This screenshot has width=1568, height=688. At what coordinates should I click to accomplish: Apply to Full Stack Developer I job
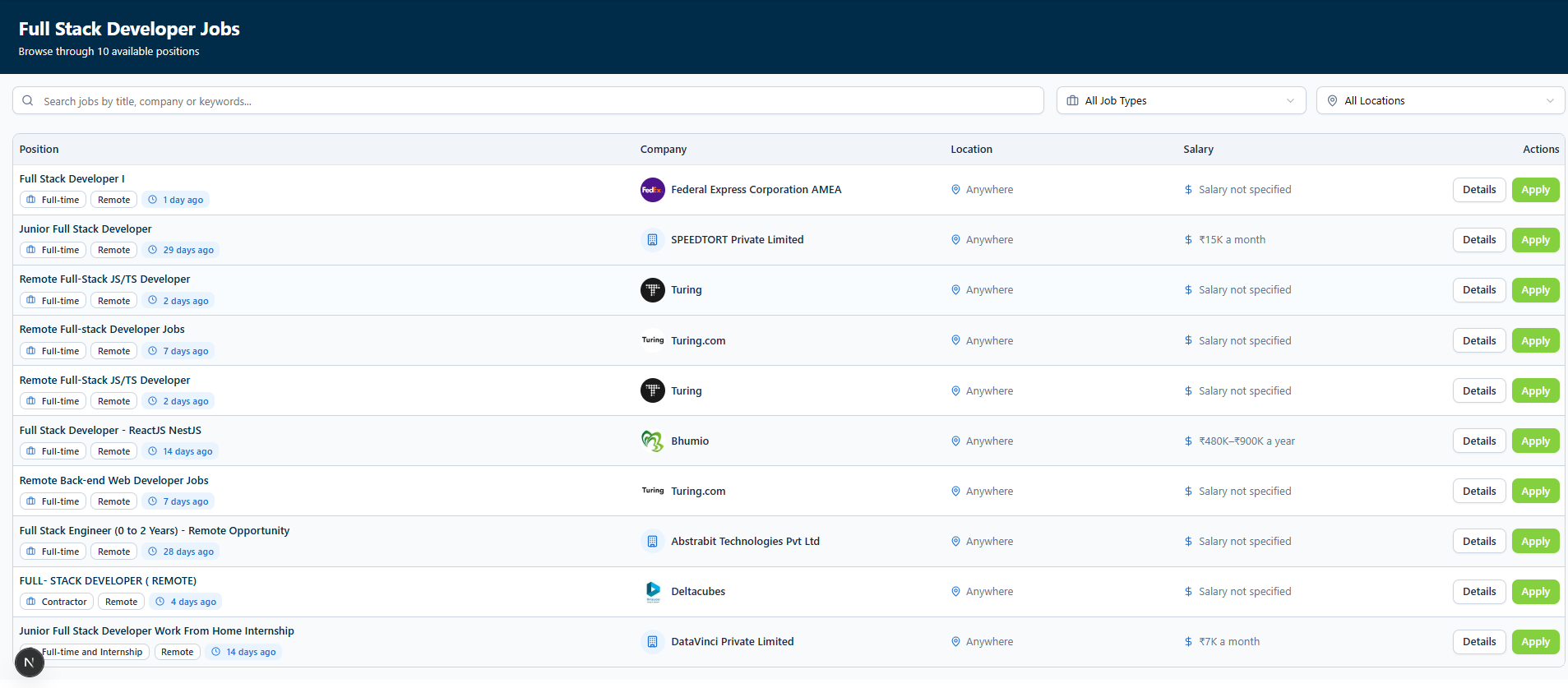(x=1535, y=190)
